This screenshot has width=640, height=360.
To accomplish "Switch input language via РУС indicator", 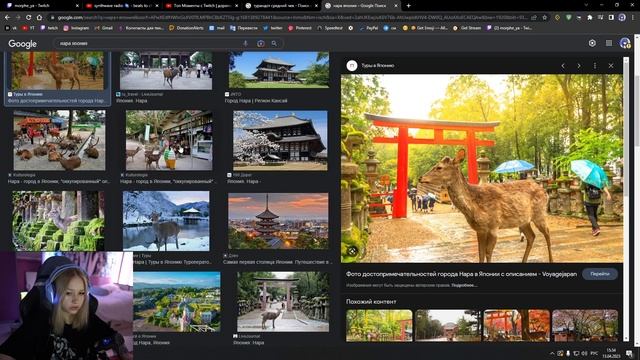I will (x=594, y=353).
